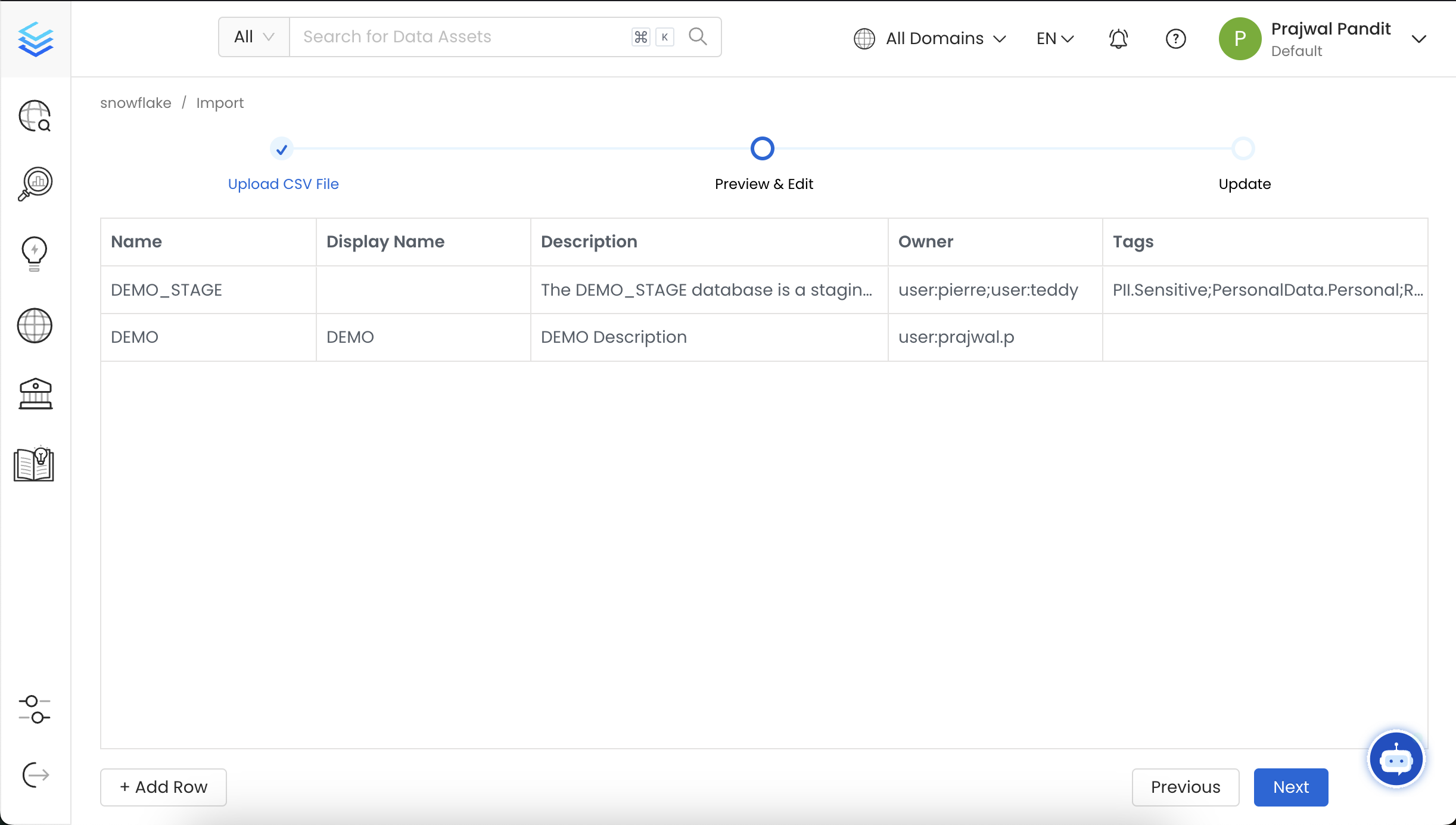This screenshot has width=1456, height=825.
Task: Open the Settings preferences icon in sidebar
Action: [x=34, y=710]
